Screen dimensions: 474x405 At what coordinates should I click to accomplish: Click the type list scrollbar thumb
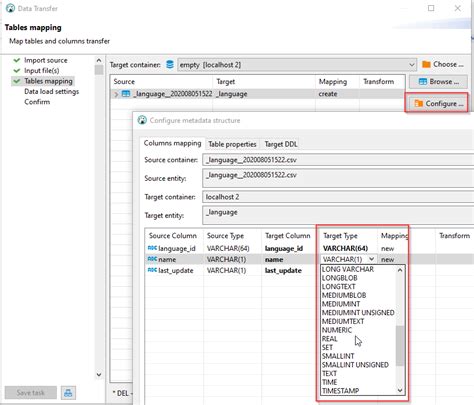click(400, 346)
